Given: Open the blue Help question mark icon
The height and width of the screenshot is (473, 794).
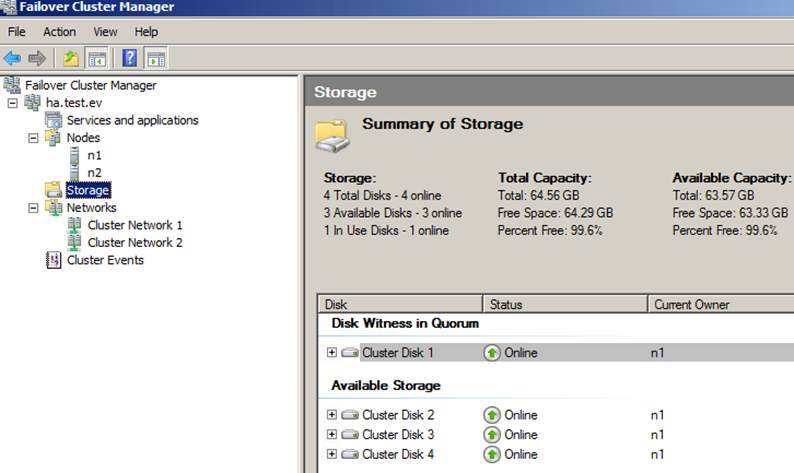Looking at the screenshot, I should [x=130, y=58].
